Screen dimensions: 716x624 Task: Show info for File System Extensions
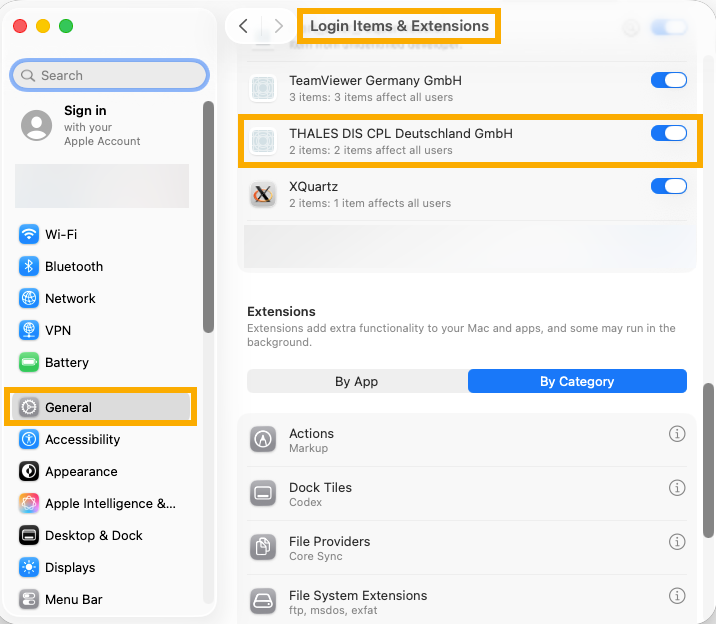pyautogui.click(x=677, y=595)
